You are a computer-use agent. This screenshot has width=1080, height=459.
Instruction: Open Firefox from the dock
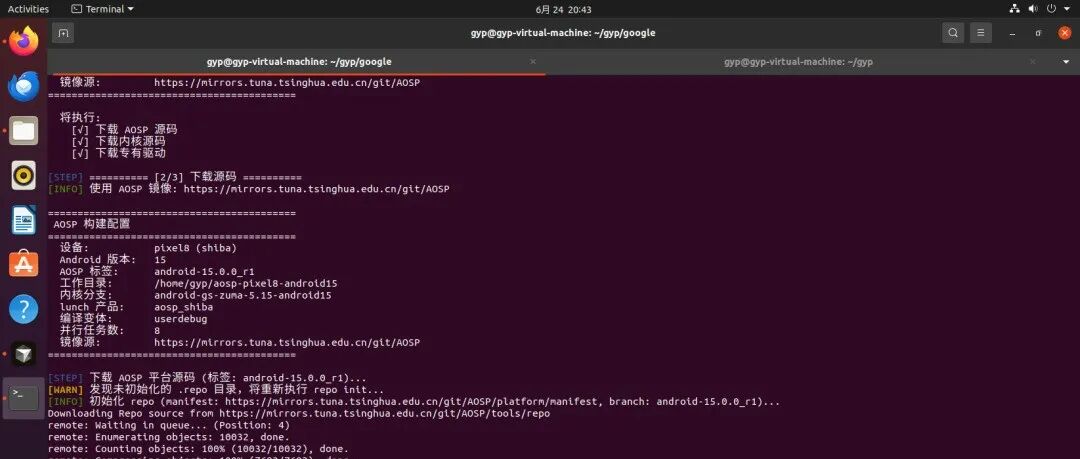[x=23, y=41]
